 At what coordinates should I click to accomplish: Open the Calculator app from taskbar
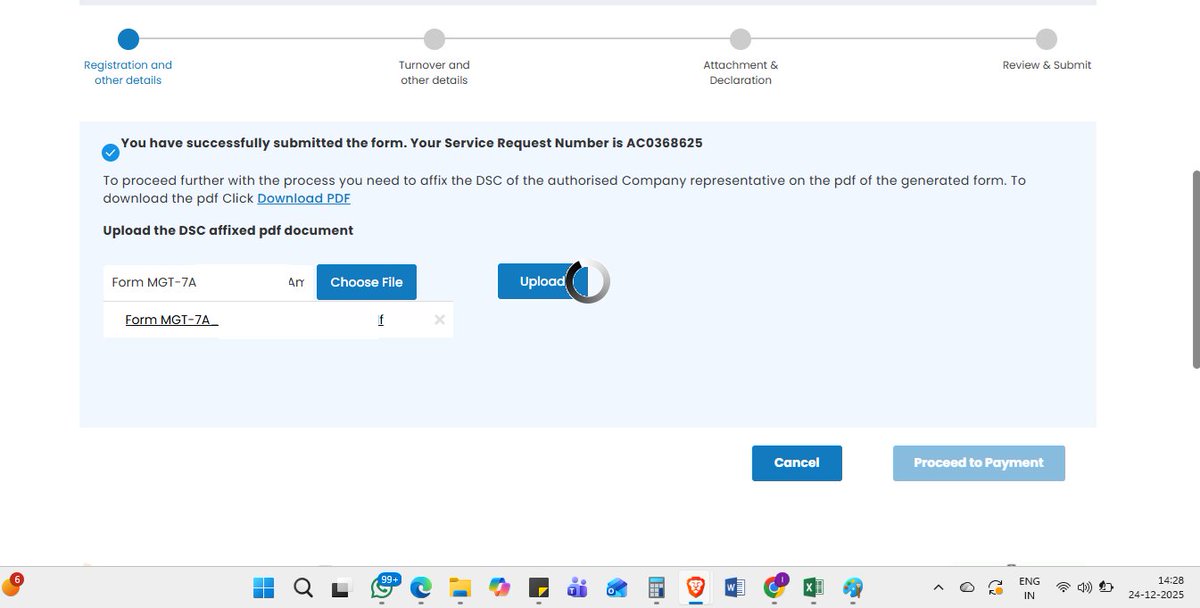pos(656,588)
